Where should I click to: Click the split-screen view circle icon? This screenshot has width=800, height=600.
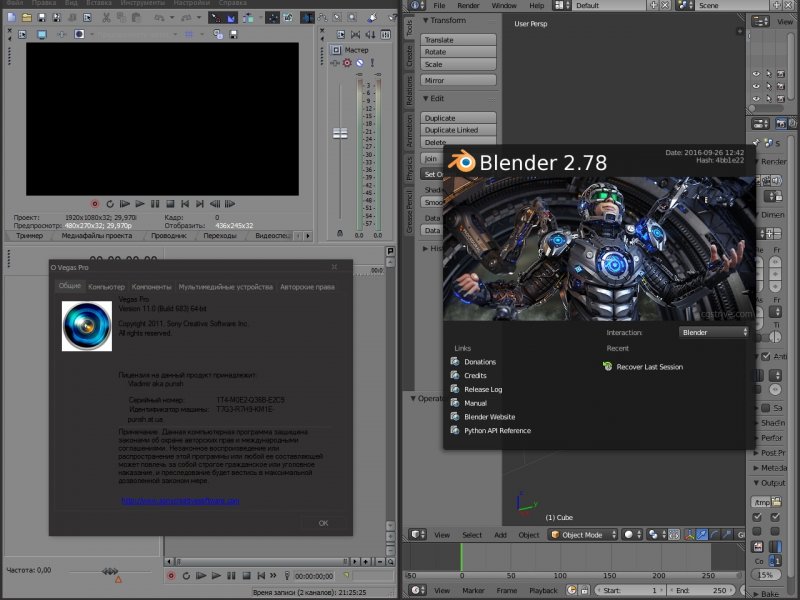coord(79,34)
